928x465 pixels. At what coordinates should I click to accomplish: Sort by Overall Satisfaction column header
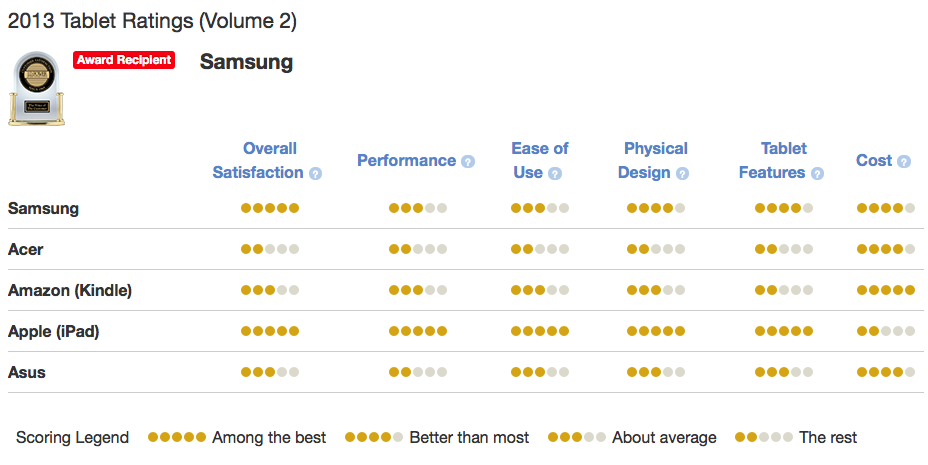[x=258, y=160]
